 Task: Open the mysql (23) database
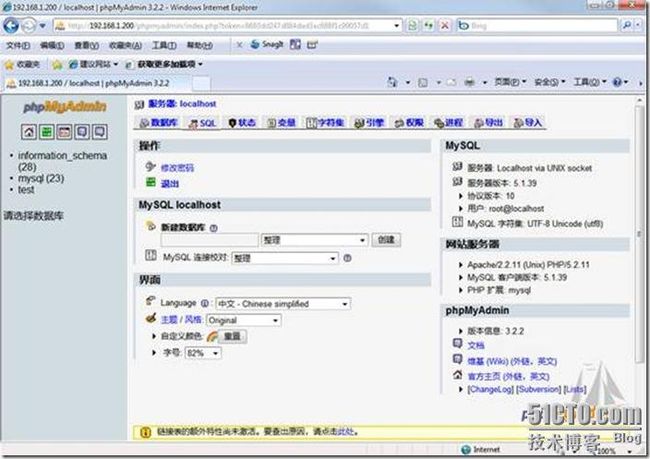point(41,178)
